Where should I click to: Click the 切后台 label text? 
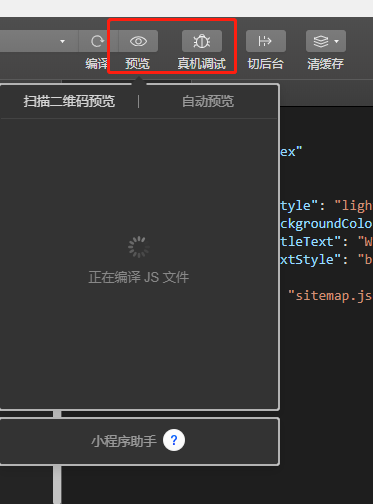[x=265, y=64]
